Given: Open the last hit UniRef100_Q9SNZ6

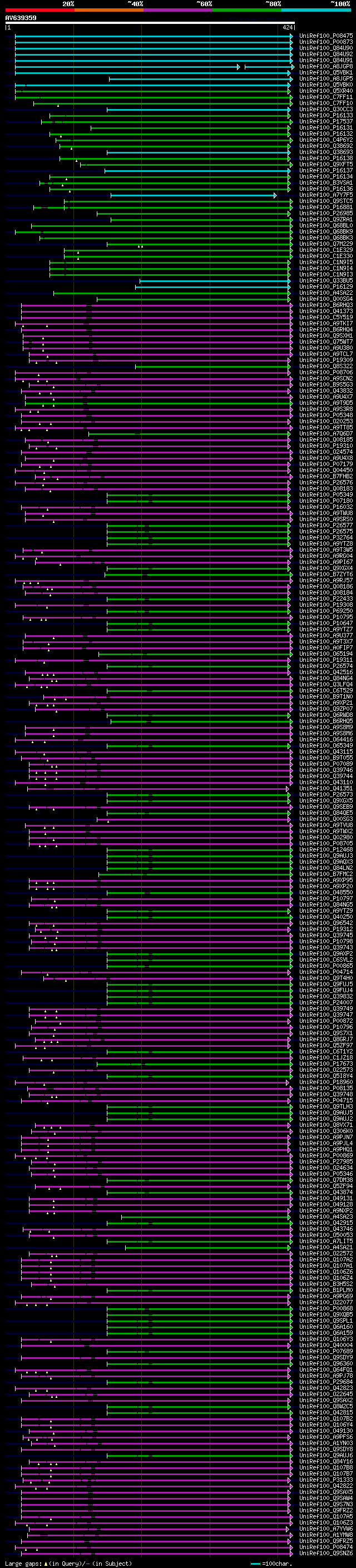Looking at the screenshot, I should [x=325, y=1554].
